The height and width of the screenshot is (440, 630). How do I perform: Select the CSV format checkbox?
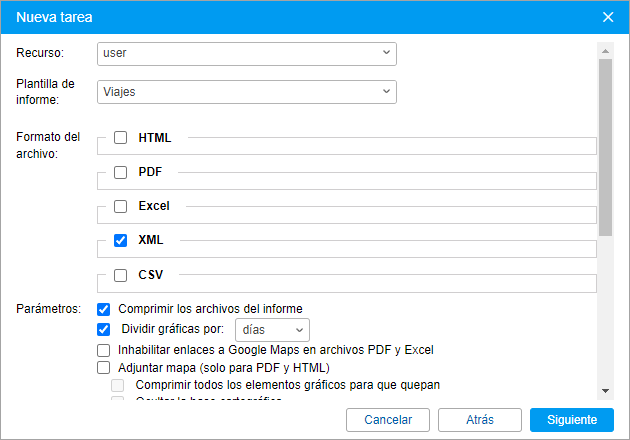click(121, 275)
